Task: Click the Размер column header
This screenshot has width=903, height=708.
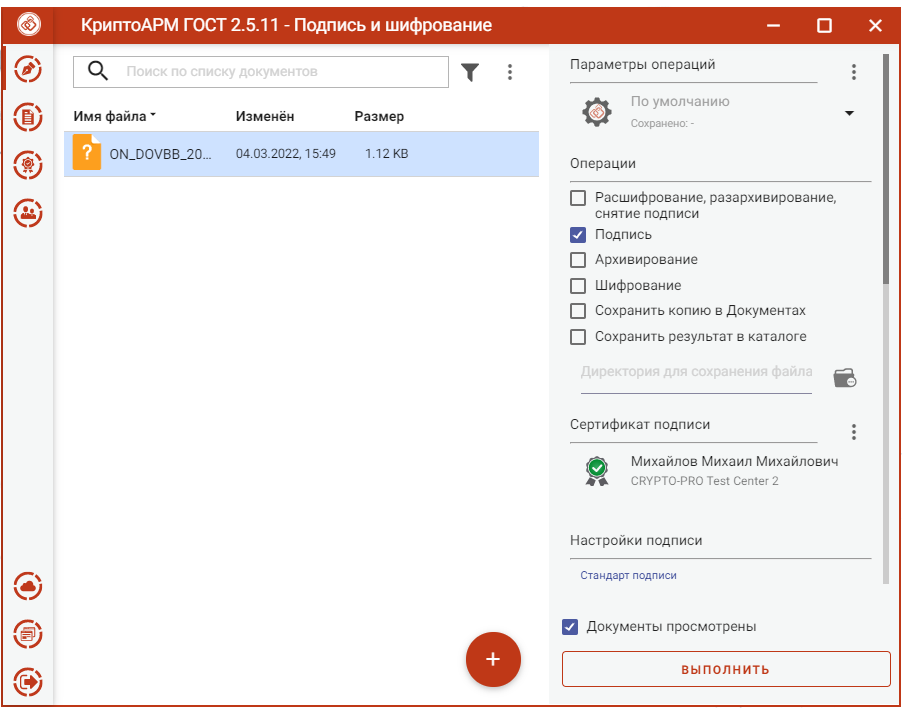Action: pyautogui.click(x=379, y=116)
